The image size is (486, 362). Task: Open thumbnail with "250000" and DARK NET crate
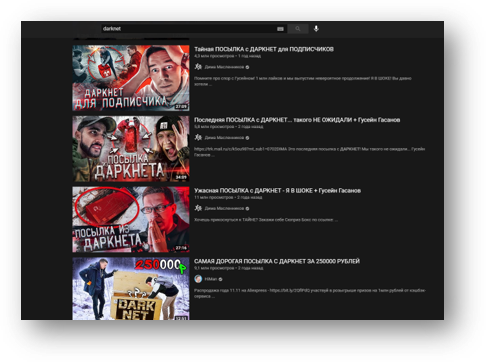click(131, 288)
